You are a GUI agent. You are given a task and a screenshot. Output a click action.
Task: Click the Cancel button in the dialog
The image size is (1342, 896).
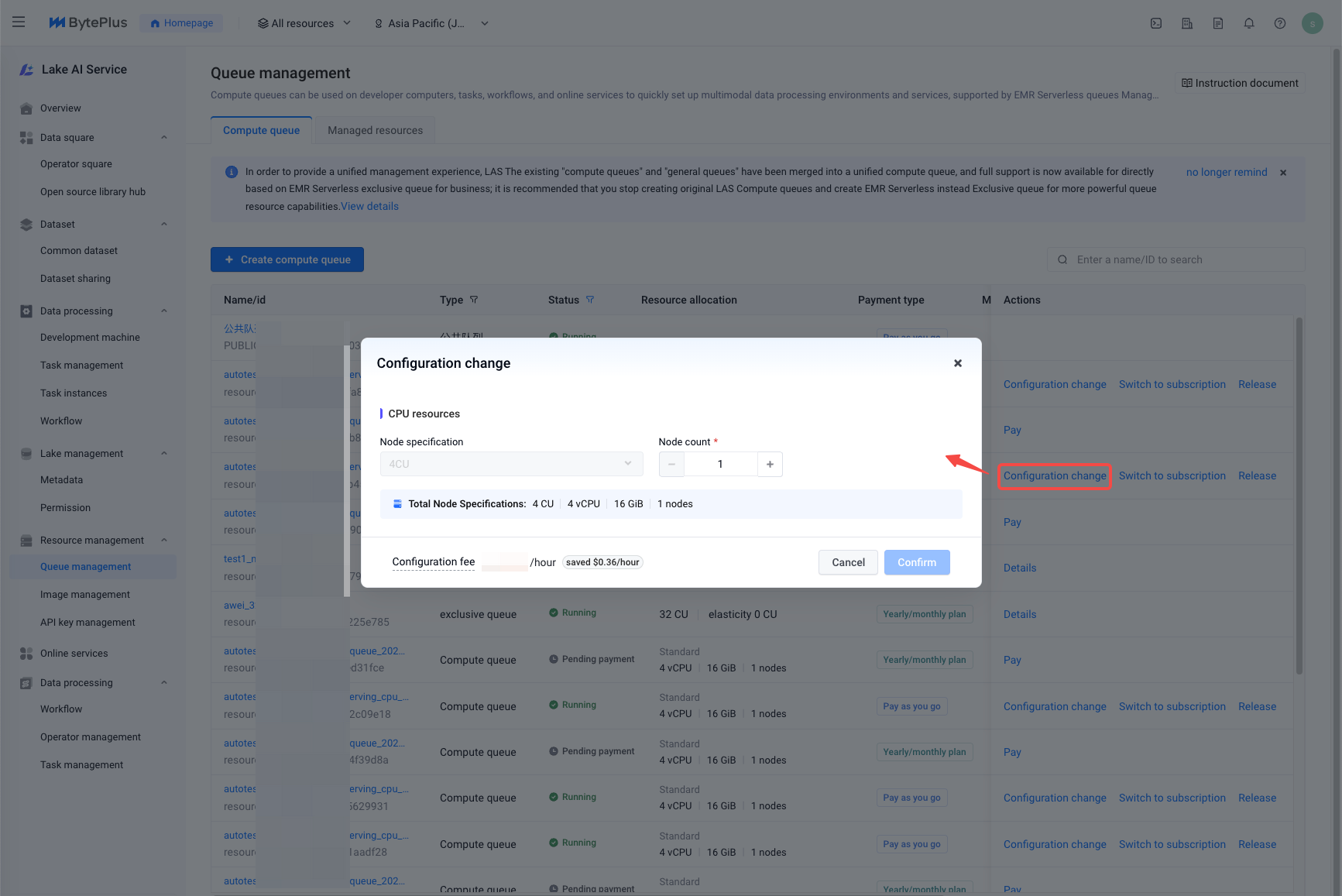(848, 562)
